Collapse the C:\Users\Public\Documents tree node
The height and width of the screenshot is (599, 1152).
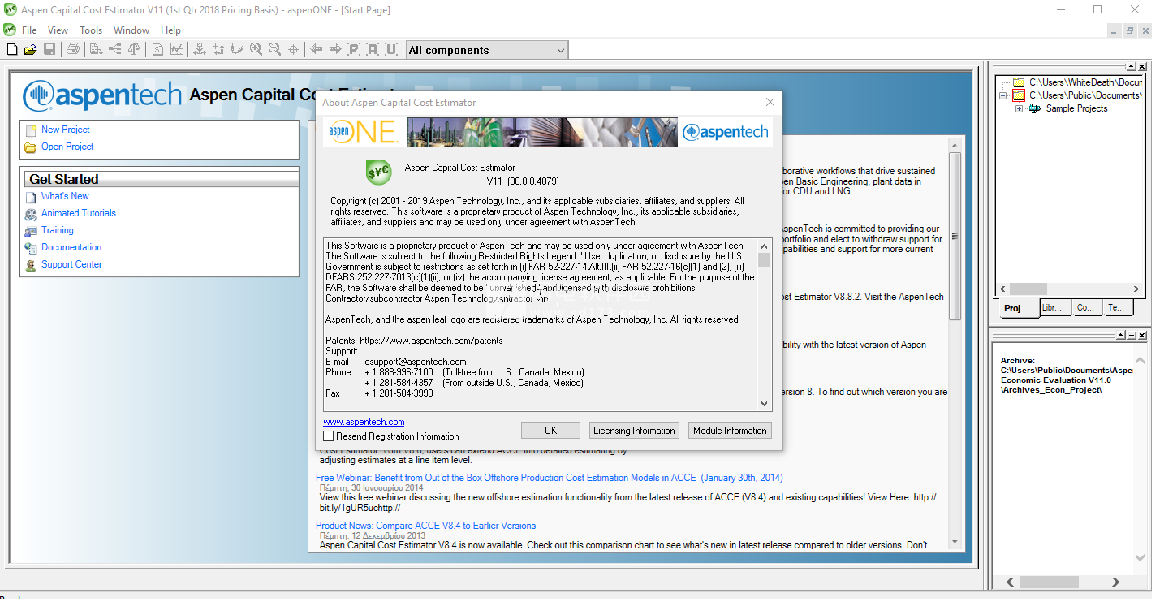(x=1003, y=96)
